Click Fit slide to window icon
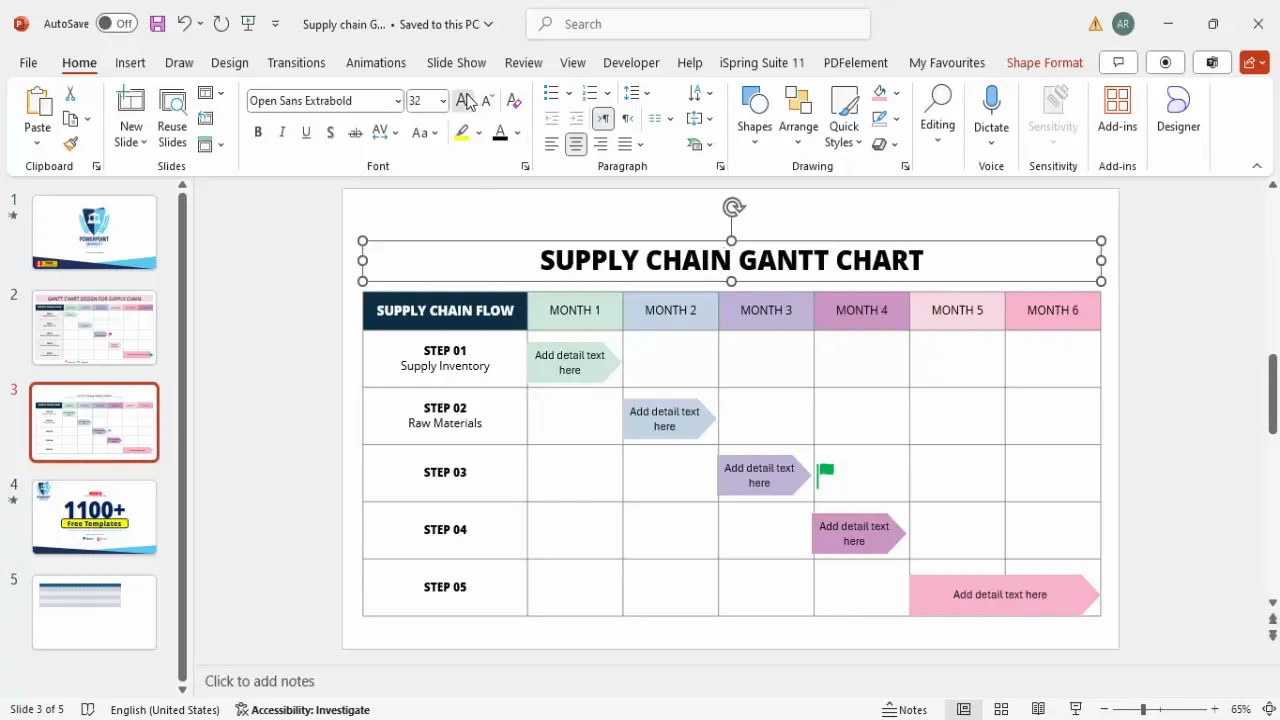Screen dimensions: 1280x720 [x=1268, y=709]
